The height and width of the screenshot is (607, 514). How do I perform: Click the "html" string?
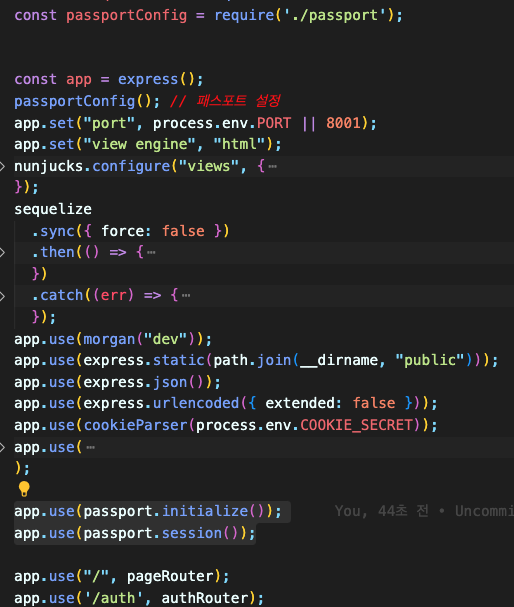pos(239,144)
